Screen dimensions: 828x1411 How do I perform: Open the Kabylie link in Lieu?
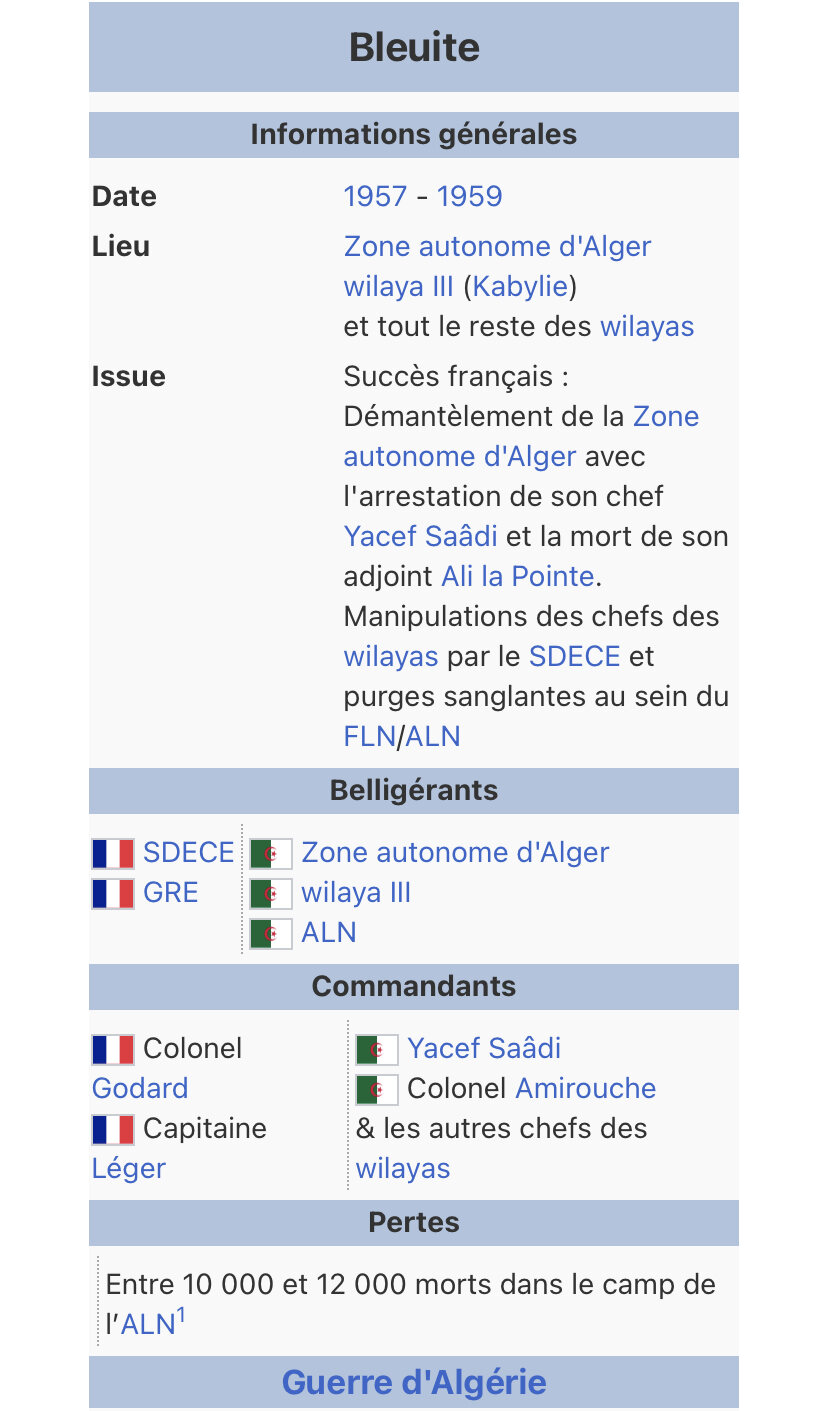pyautogui.click(x=520, y=287)
